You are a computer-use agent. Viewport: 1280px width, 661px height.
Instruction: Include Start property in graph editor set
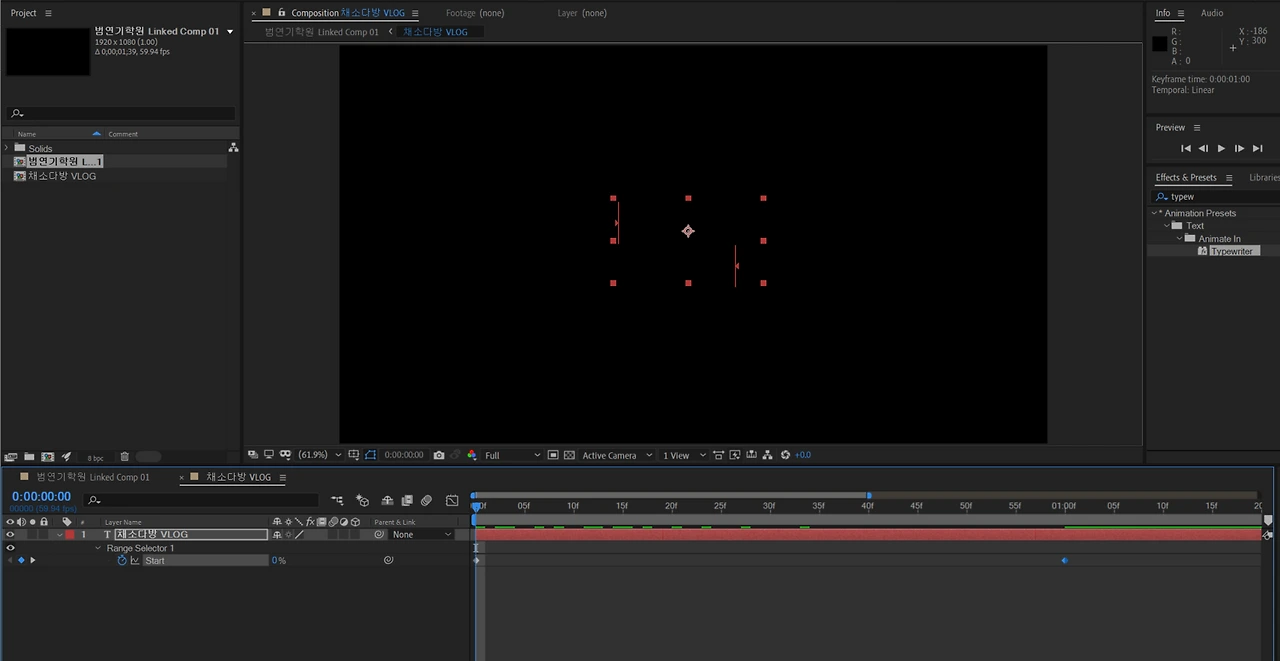[x=135, y=560]
